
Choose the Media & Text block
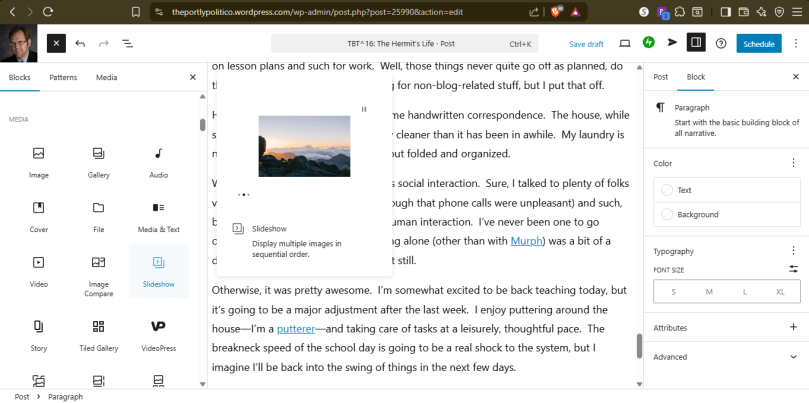tap(158, 214)
